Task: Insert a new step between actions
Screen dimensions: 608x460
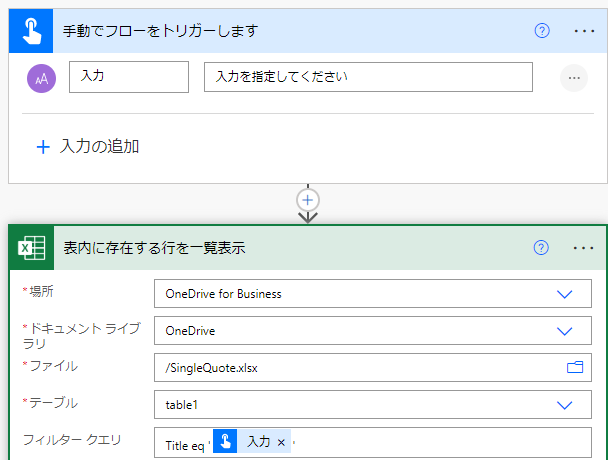Action: 307,201
